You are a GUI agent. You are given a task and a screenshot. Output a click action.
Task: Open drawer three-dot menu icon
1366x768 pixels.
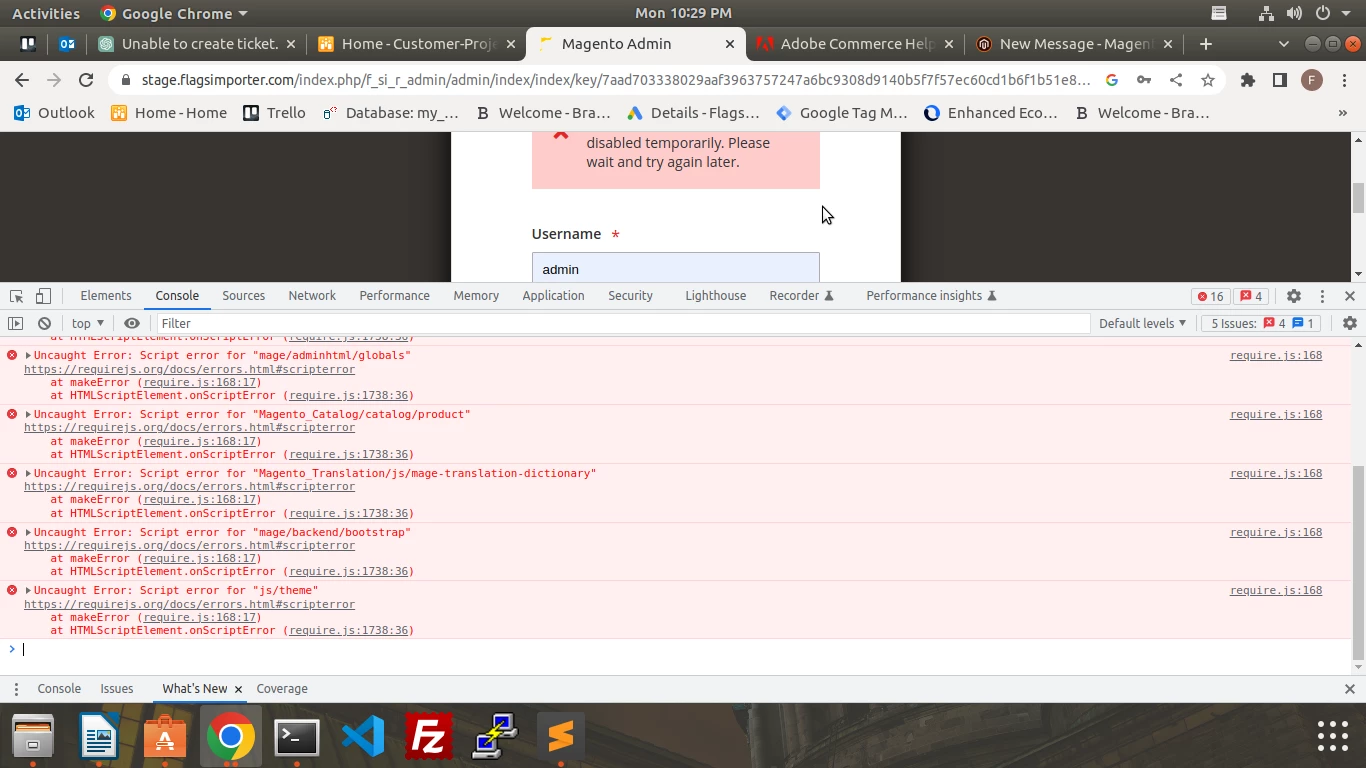(16, 689)
